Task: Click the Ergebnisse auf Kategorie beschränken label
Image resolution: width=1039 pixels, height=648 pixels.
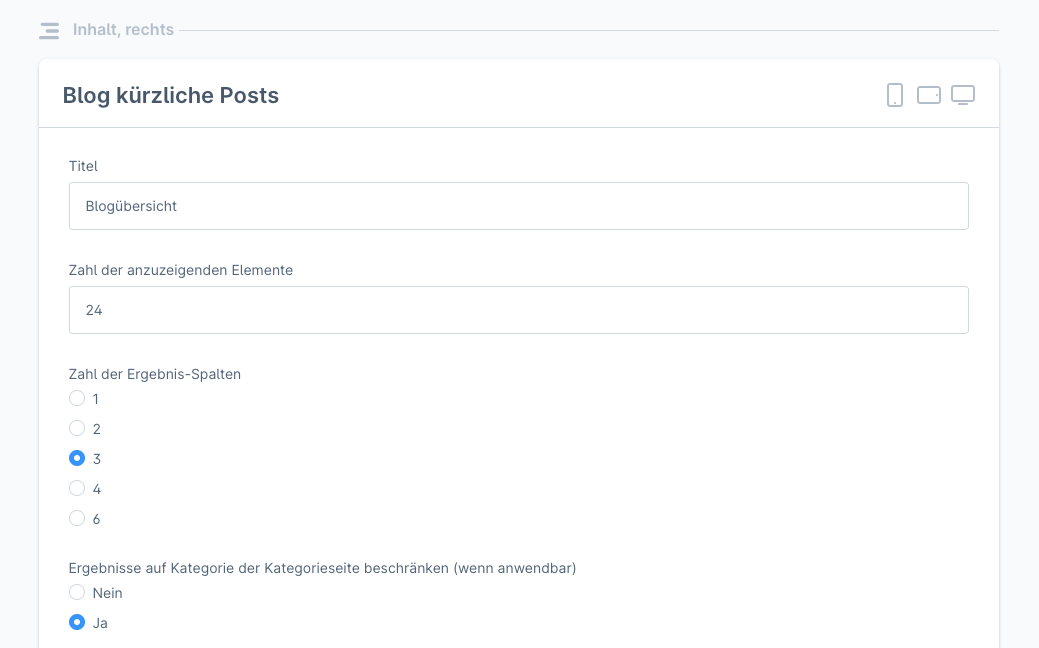Action: pos(322,568)
